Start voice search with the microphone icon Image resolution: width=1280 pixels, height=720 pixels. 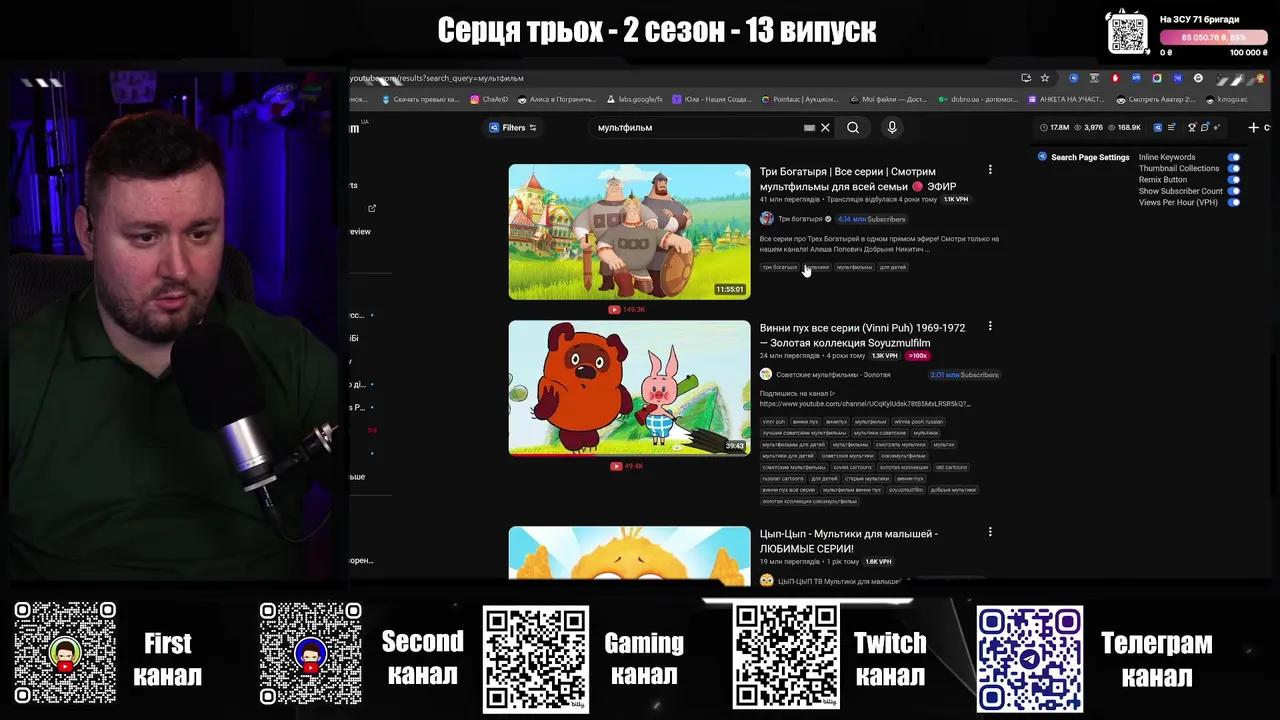pyautogui.click(x=892, y=128)
